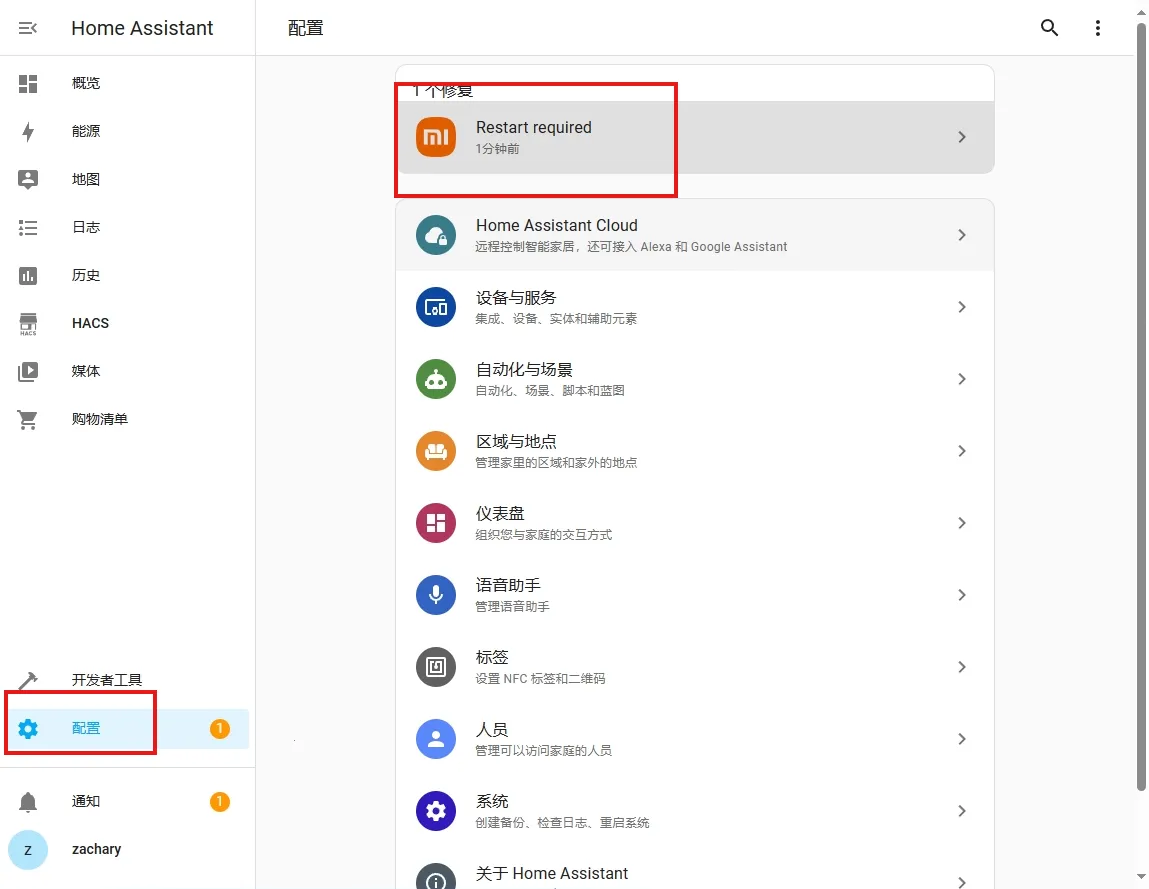1149x889 pixels.
Task: Select the 概览 overview grid icon
Action: point(28,83)
